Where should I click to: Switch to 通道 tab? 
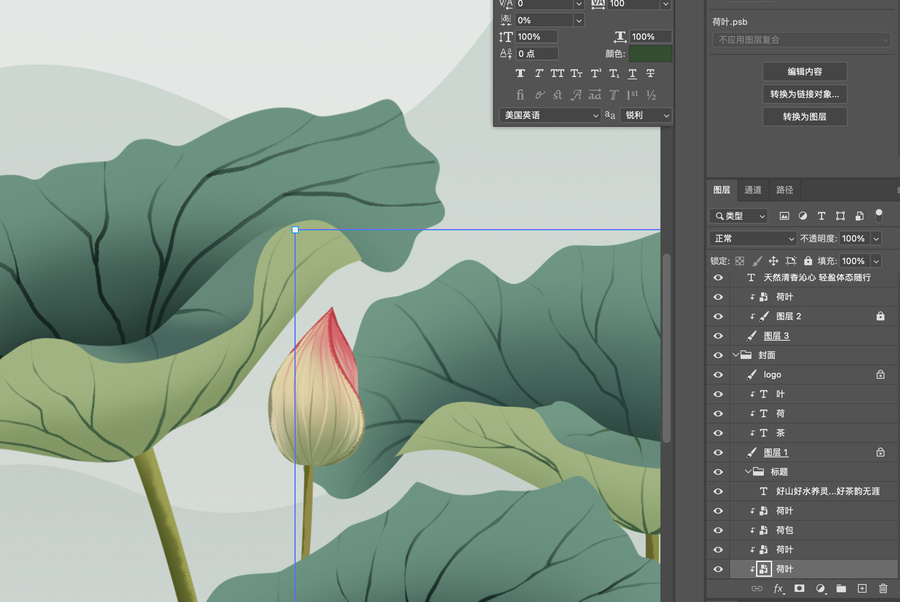pyautogui.click(x=752, y=190)
